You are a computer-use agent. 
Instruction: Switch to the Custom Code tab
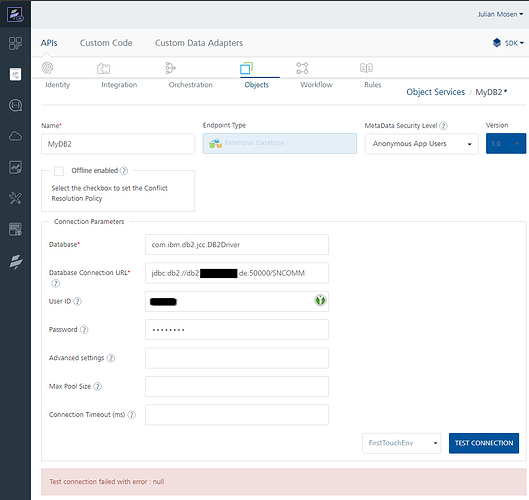coord(106,43)
